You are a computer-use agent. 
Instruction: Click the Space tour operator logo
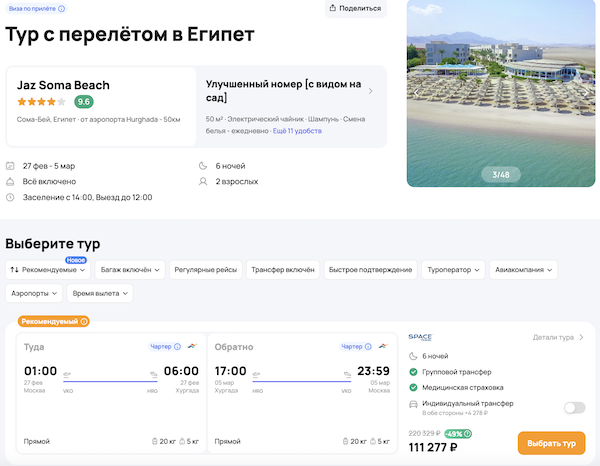click(420, 337)
